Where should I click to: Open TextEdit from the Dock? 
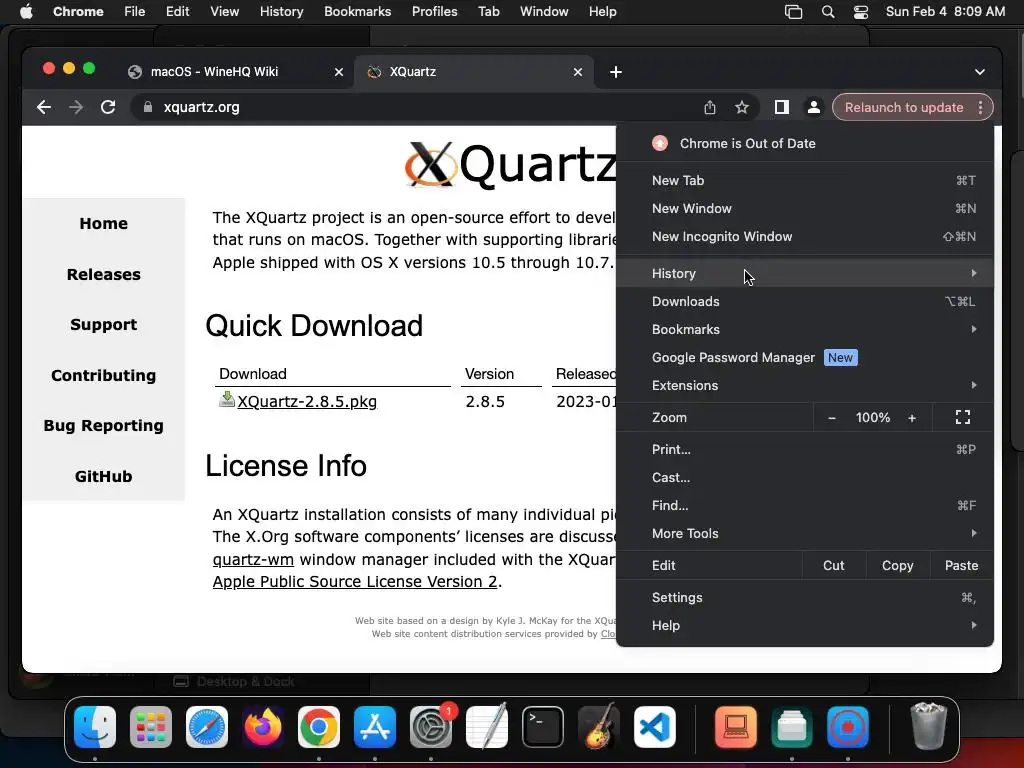click(x=487, y=727)
